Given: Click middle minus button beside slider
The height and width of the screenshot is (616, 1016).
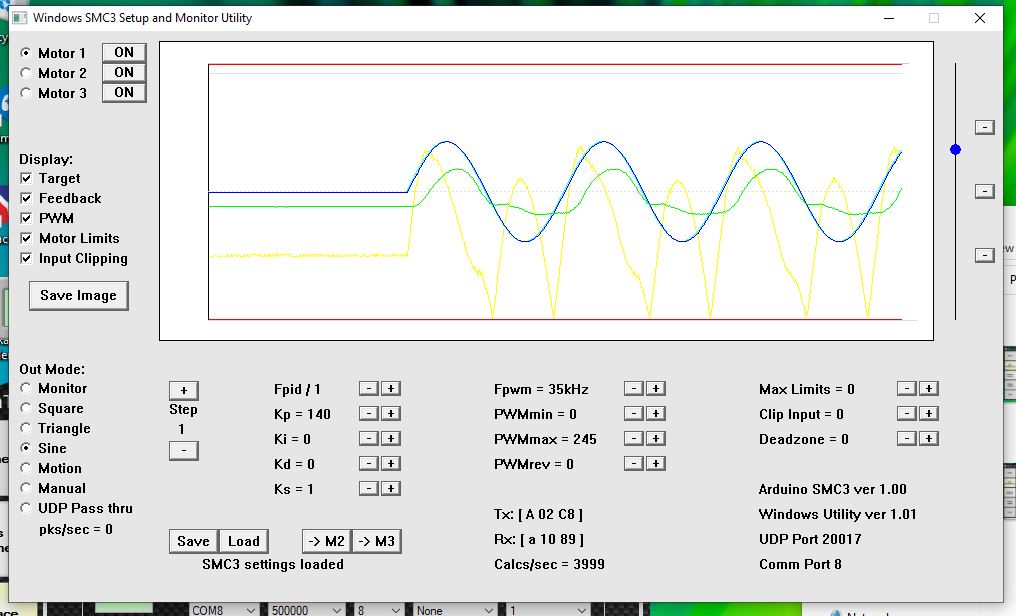Looking at the screenshot, I should (984, 191).
